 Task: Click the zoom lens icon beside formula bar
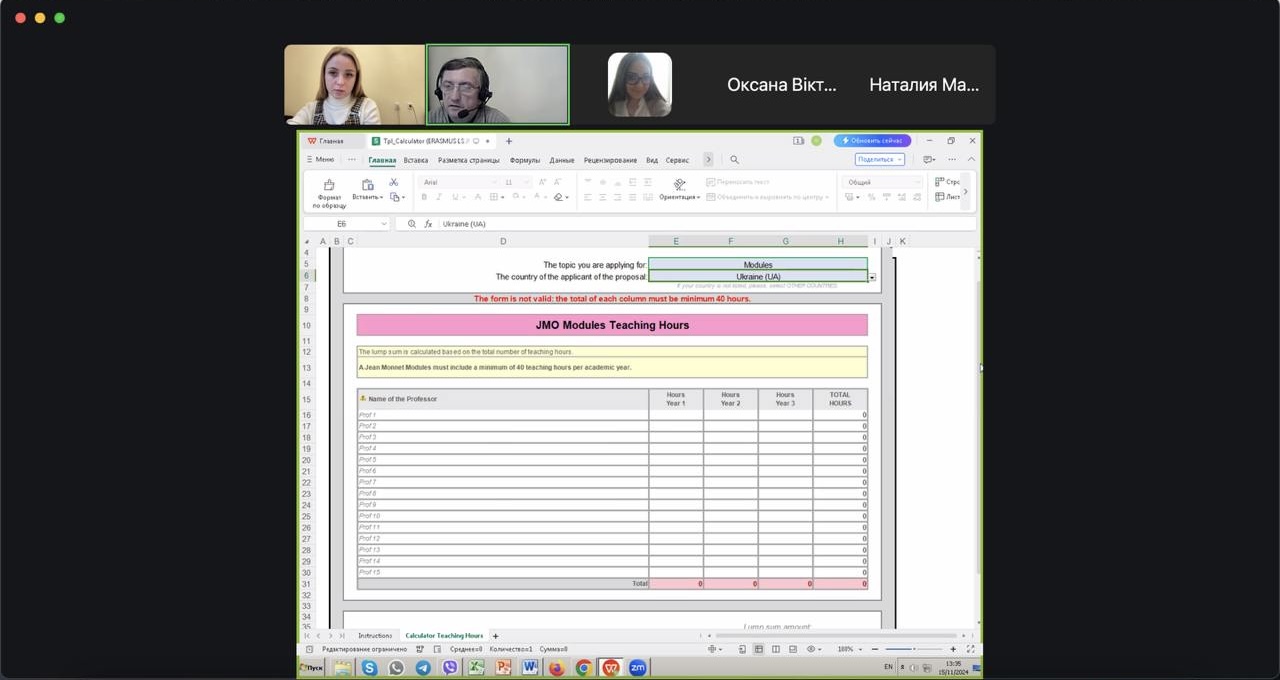pyautogui.click(x=411, y=224)
